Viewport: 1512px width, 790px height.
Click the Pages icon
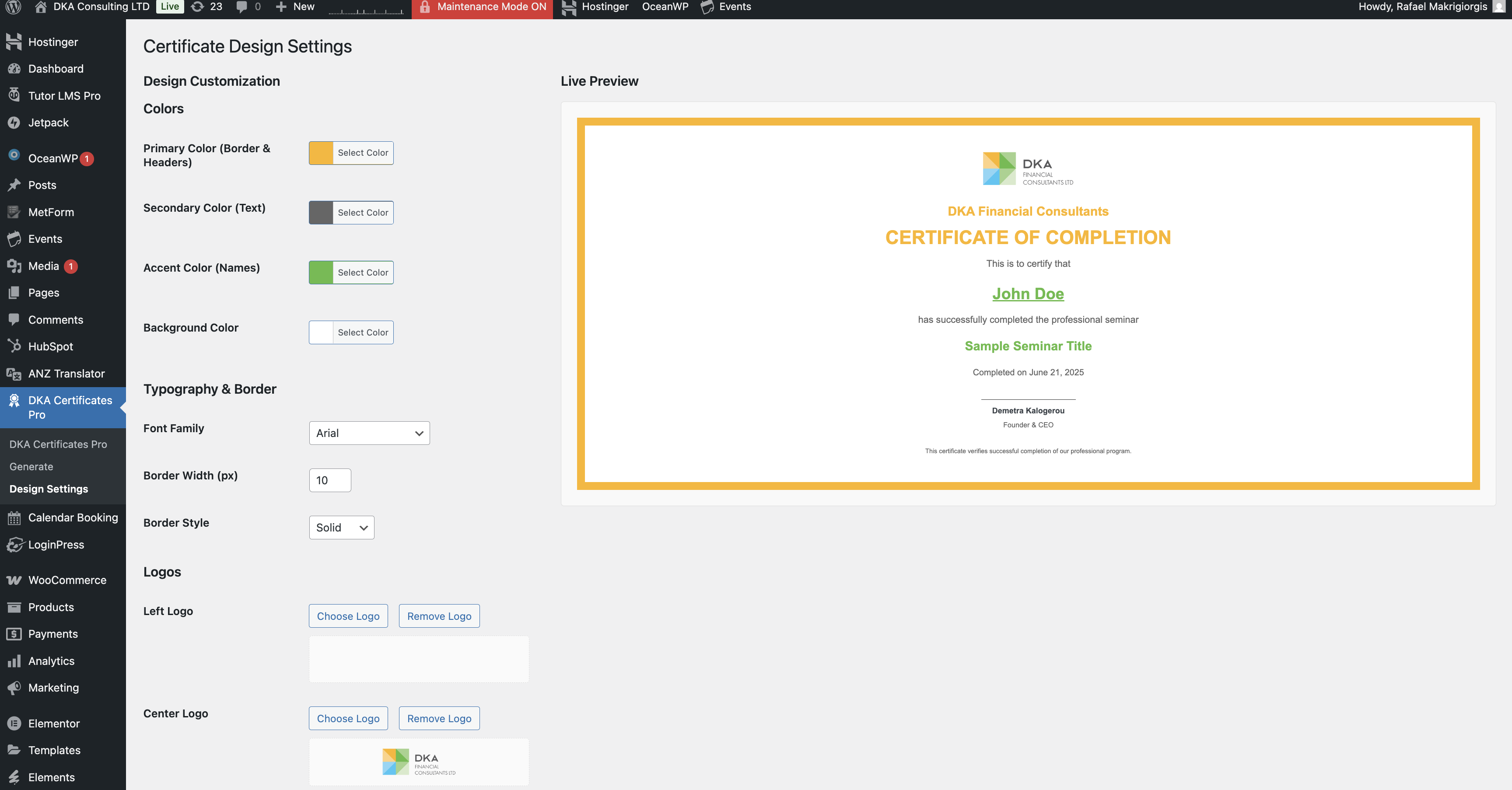coord(14,292)
